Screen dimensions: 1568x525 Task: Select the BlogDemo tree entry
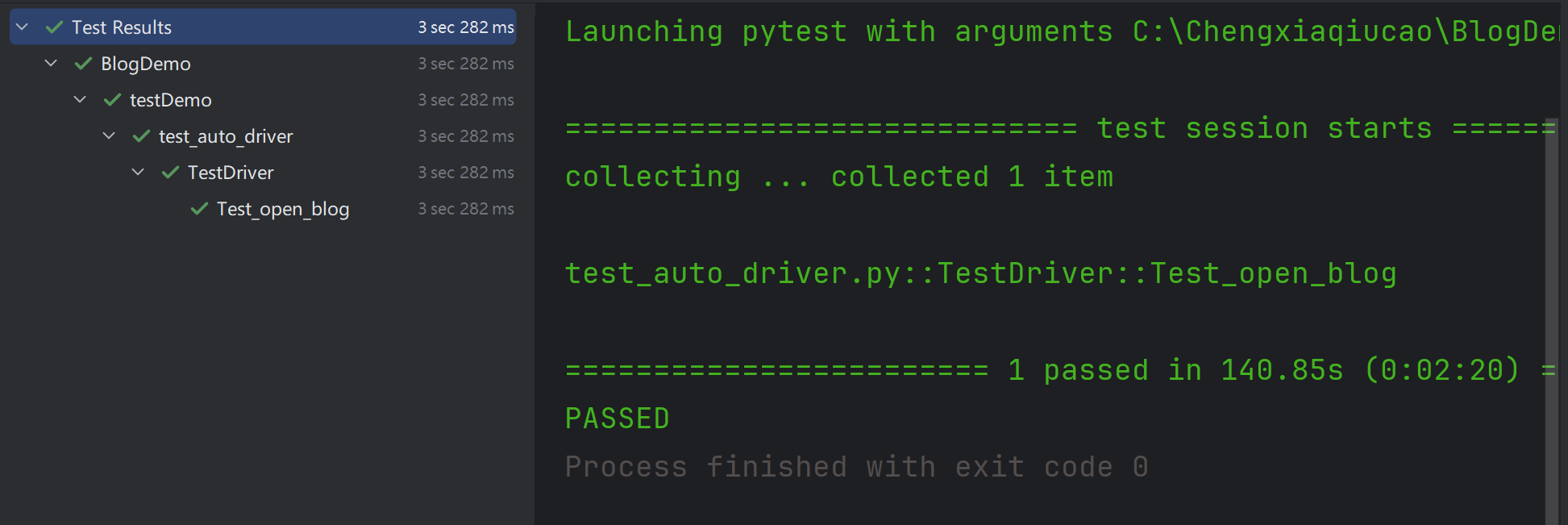click(x=146, y=64)
